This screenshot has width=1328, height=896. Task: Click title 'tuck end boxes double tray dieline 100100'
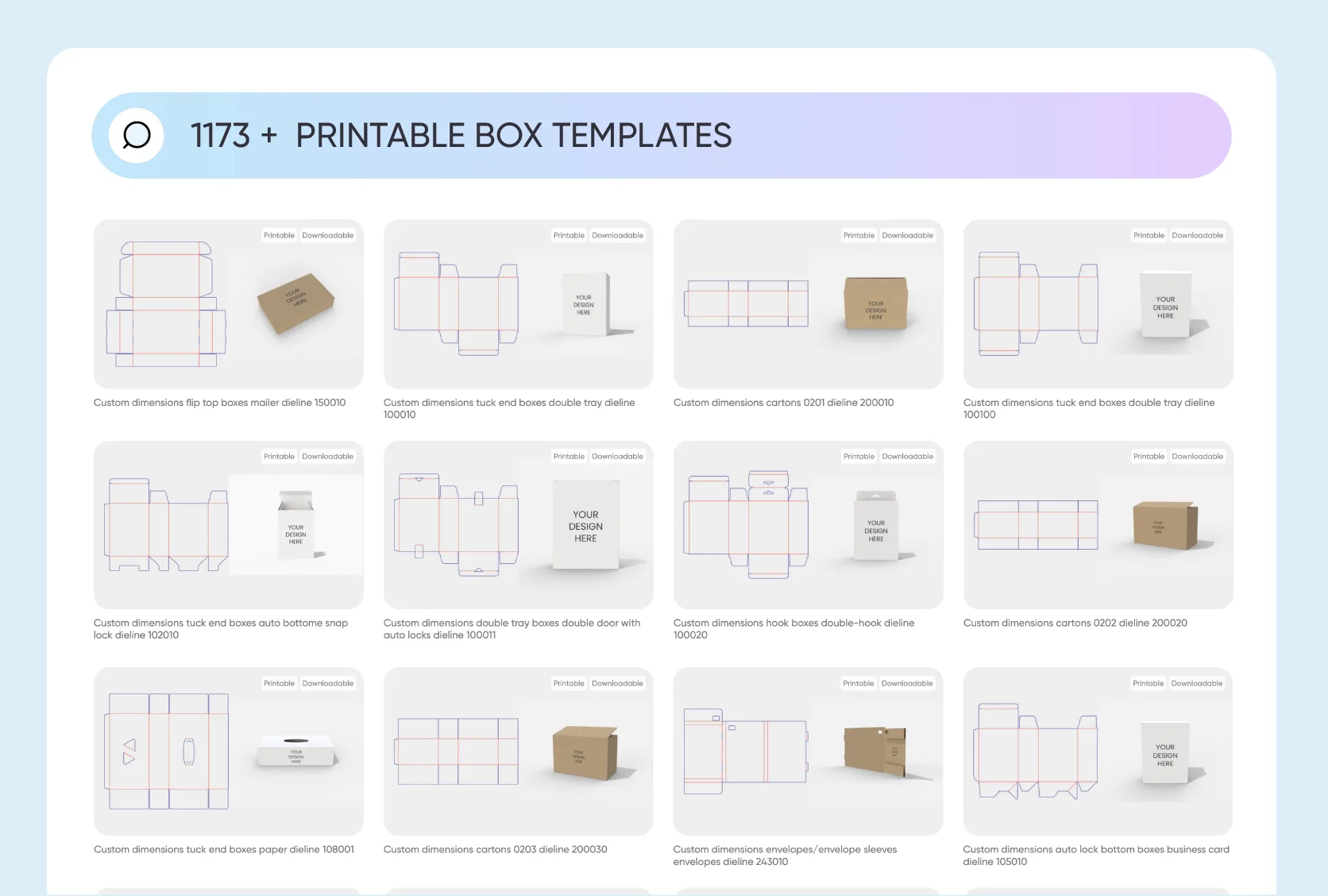[1089, 408]
